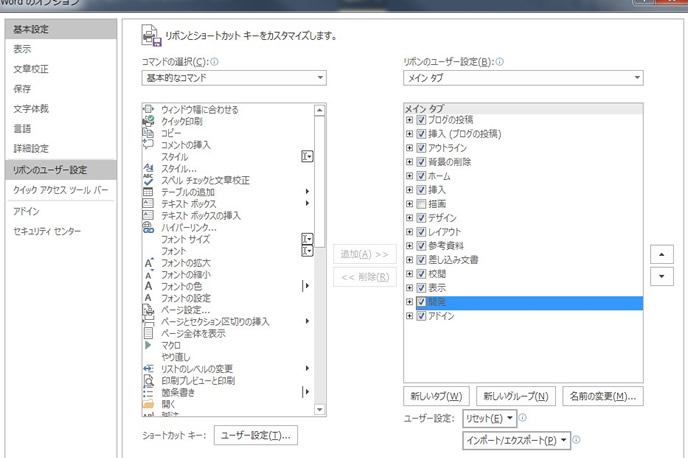Open the コマンドの選択 dropdown
Screen dimensions: 688x458
[234, 78]
